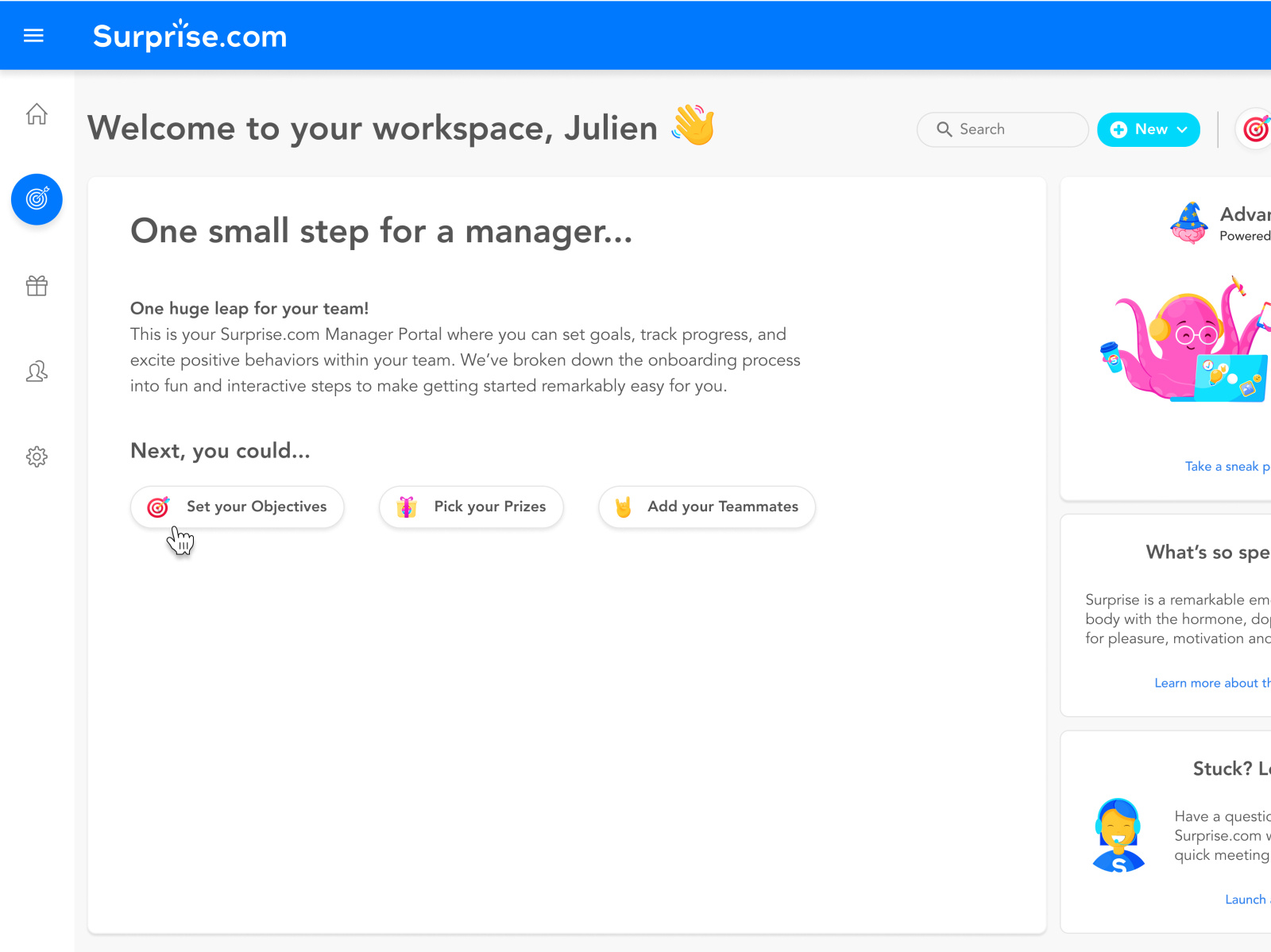Click the Surprise.com logo in the header
The height and width of the screenshot is (952, 1271).
click(190, 36)
